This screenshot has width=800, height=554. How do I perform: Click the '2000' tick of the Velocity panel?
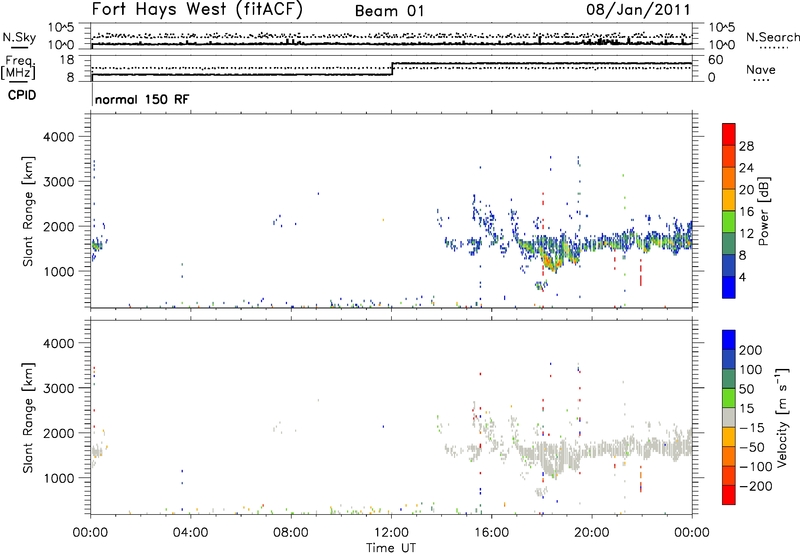click(x=59, y=433)
